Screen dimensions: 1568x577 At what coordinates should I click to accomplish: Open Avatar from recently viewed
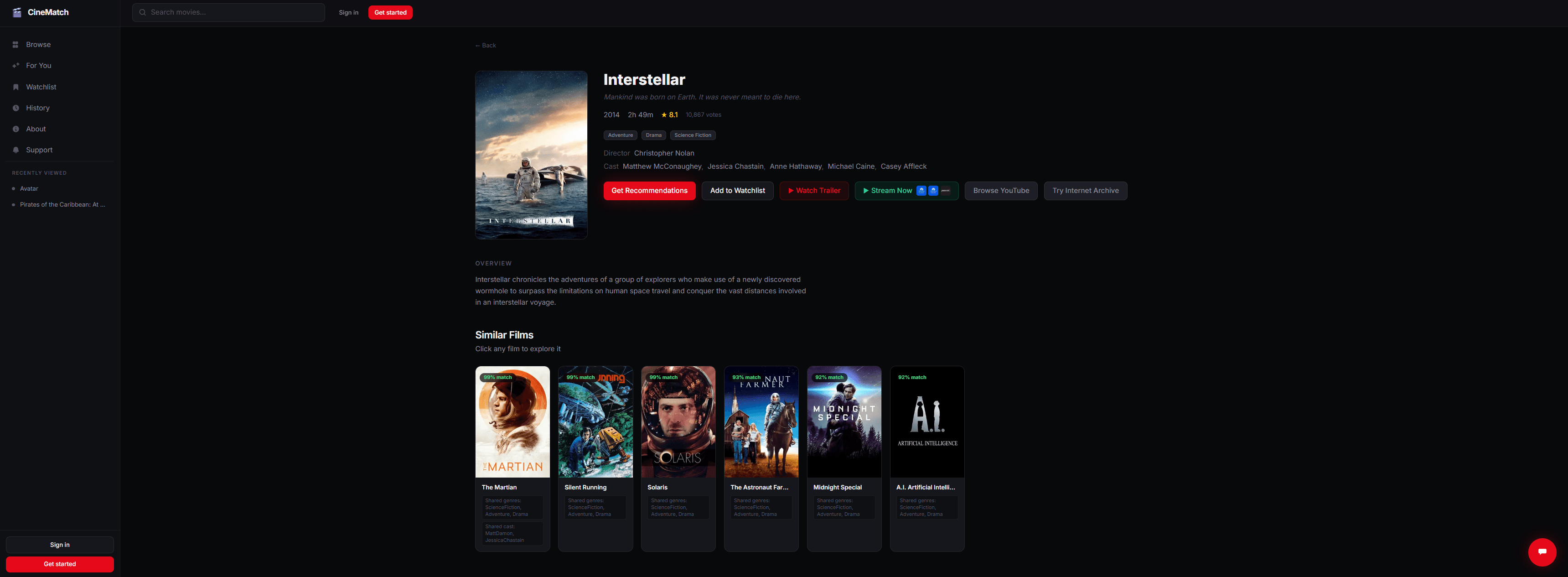60,189
